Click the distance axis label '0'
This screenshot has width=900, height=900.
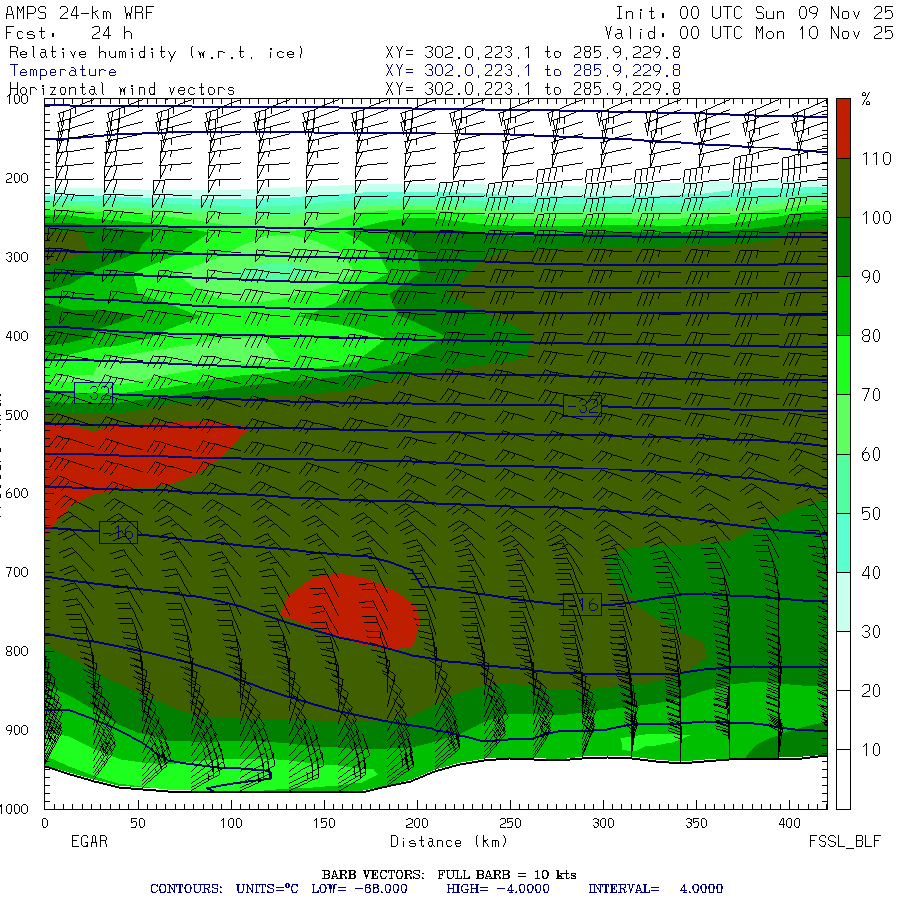tap(45, 823)
